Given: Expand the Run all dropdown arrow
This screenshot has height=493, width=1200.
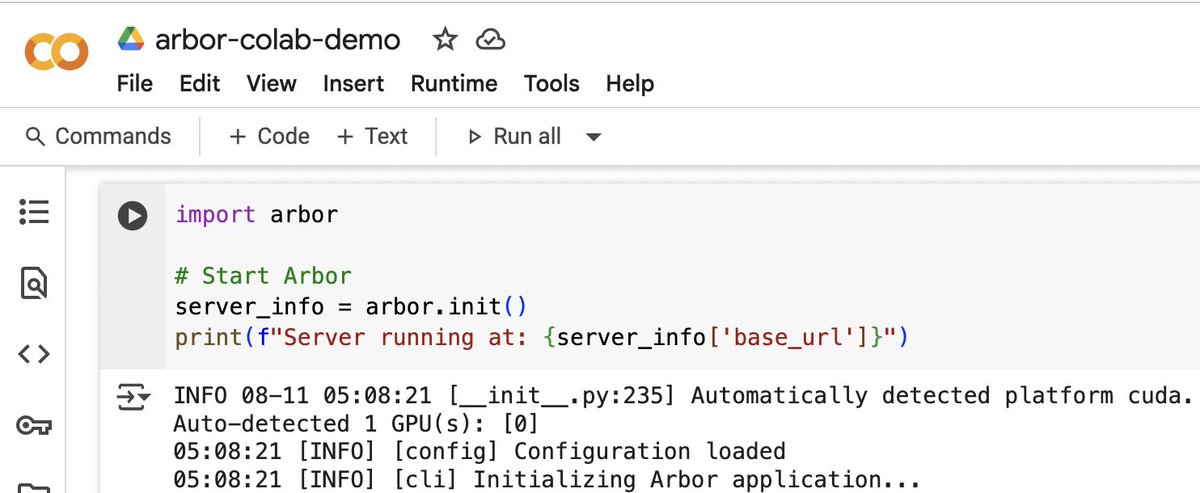Looking at the screenshot, I should click(593, 137).
